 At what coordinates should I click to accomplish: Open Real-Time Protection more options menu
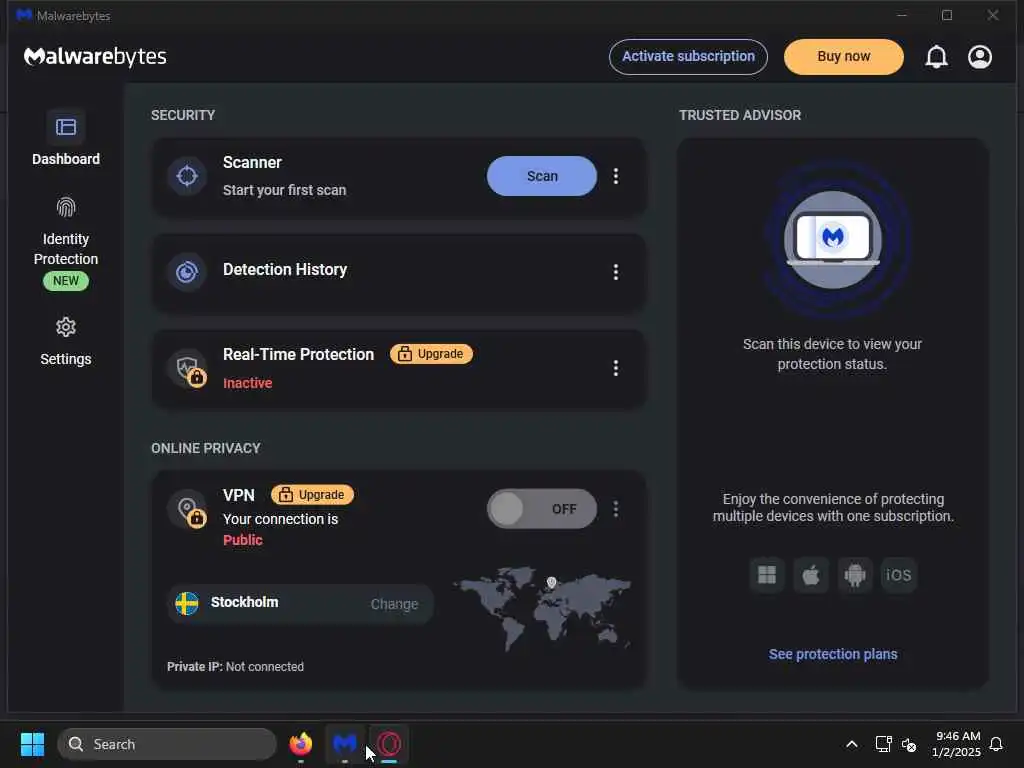[615, 368]
